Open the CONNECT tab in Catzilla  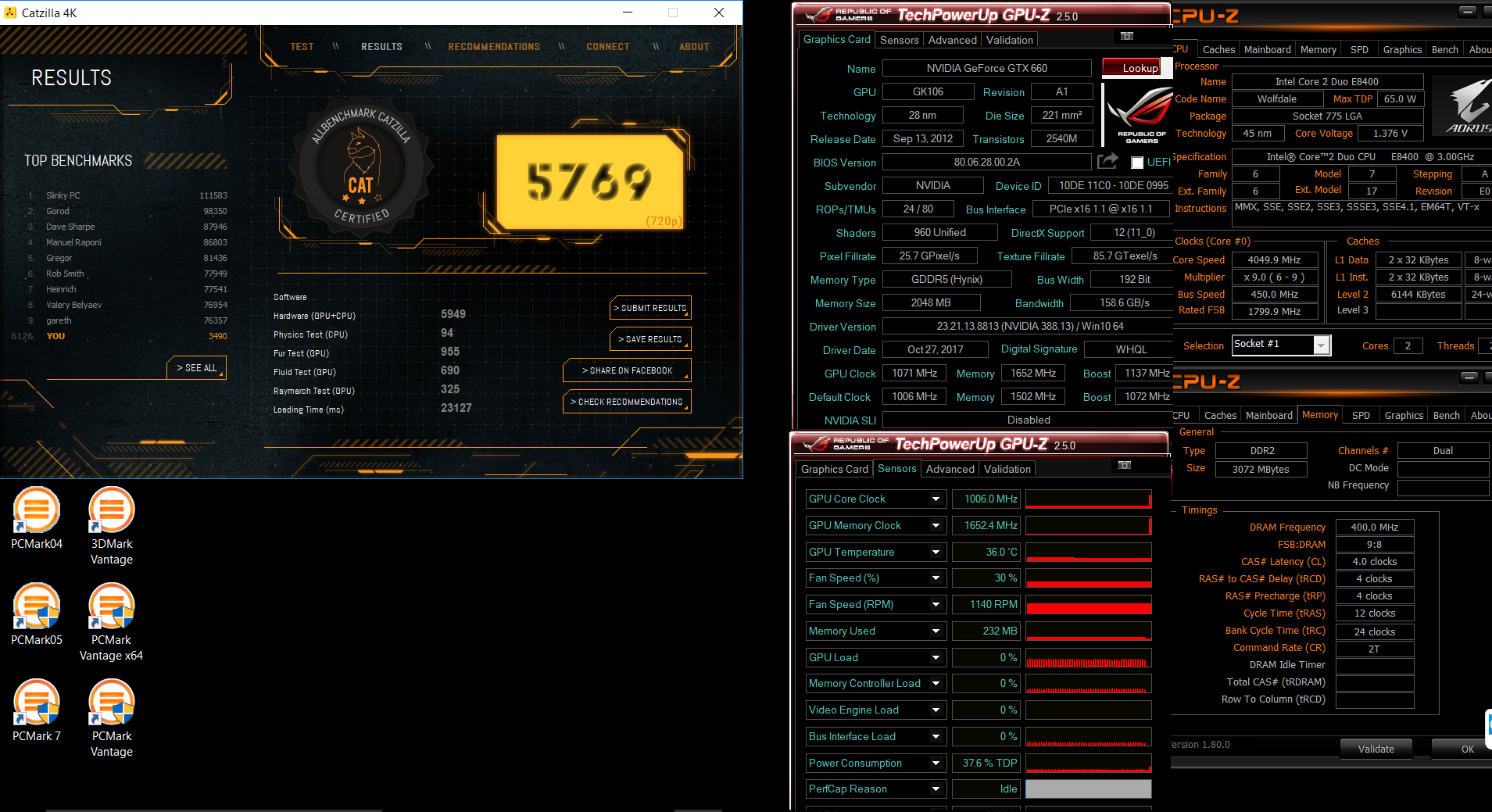tap(608, 47)
